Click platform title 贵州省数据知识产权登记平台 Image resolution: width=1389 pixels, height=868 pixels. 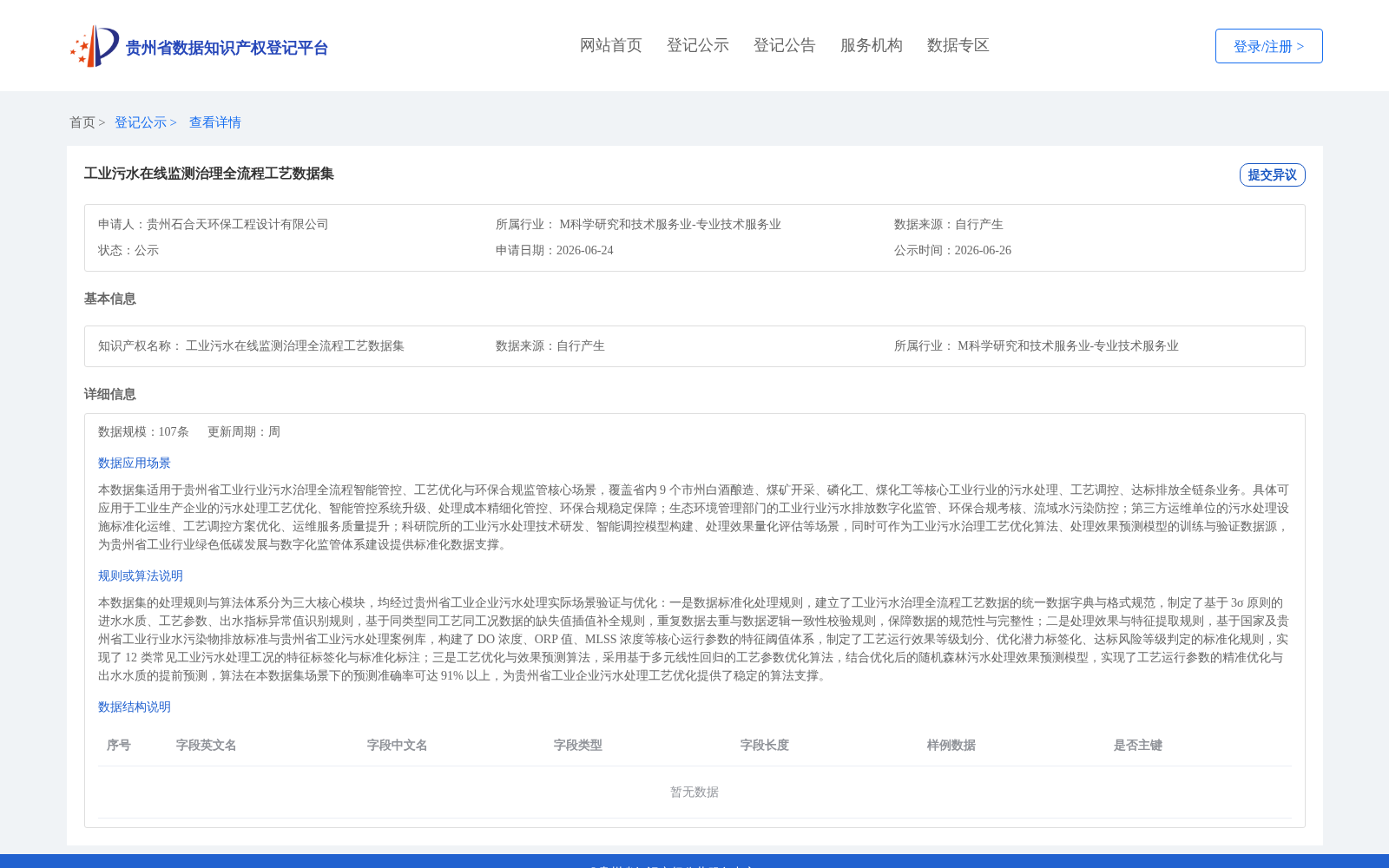coord(227,48)
